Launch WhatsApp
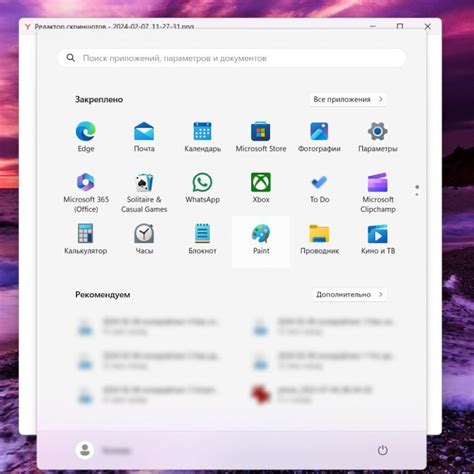The image size is (474, 474). (202, 188)
